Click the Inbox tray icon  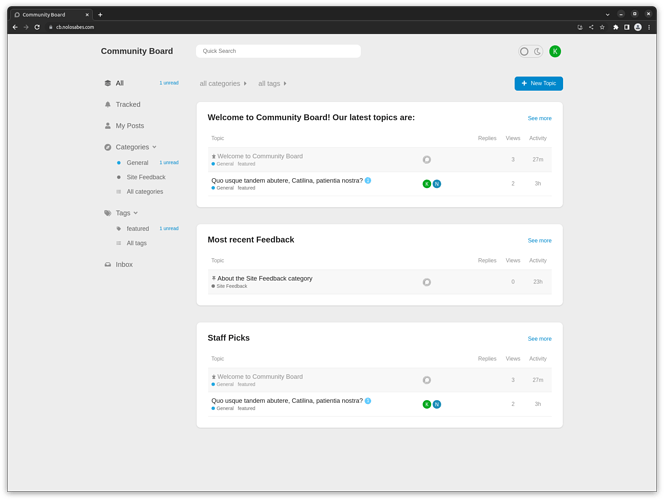point(108,264)
